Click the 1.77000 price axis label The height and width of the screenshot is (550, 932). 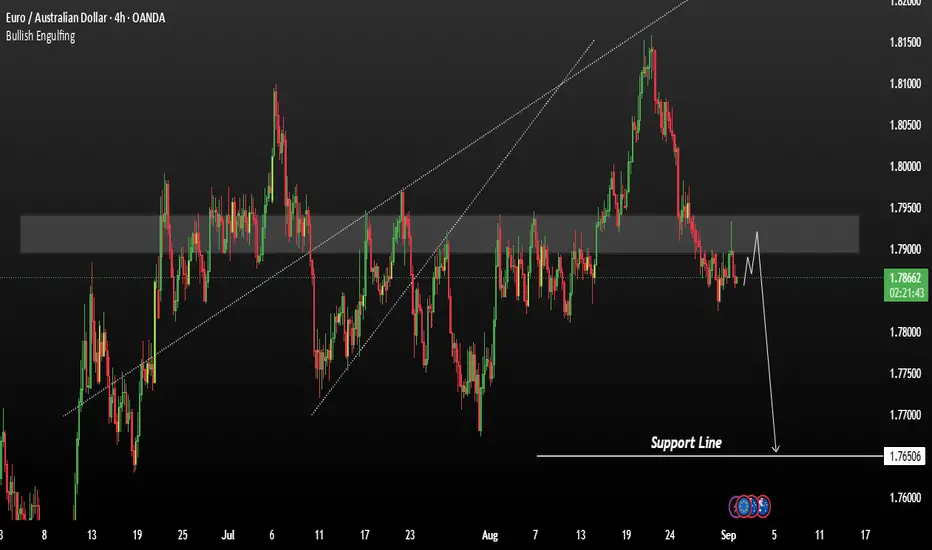click(x=905, y=414)
